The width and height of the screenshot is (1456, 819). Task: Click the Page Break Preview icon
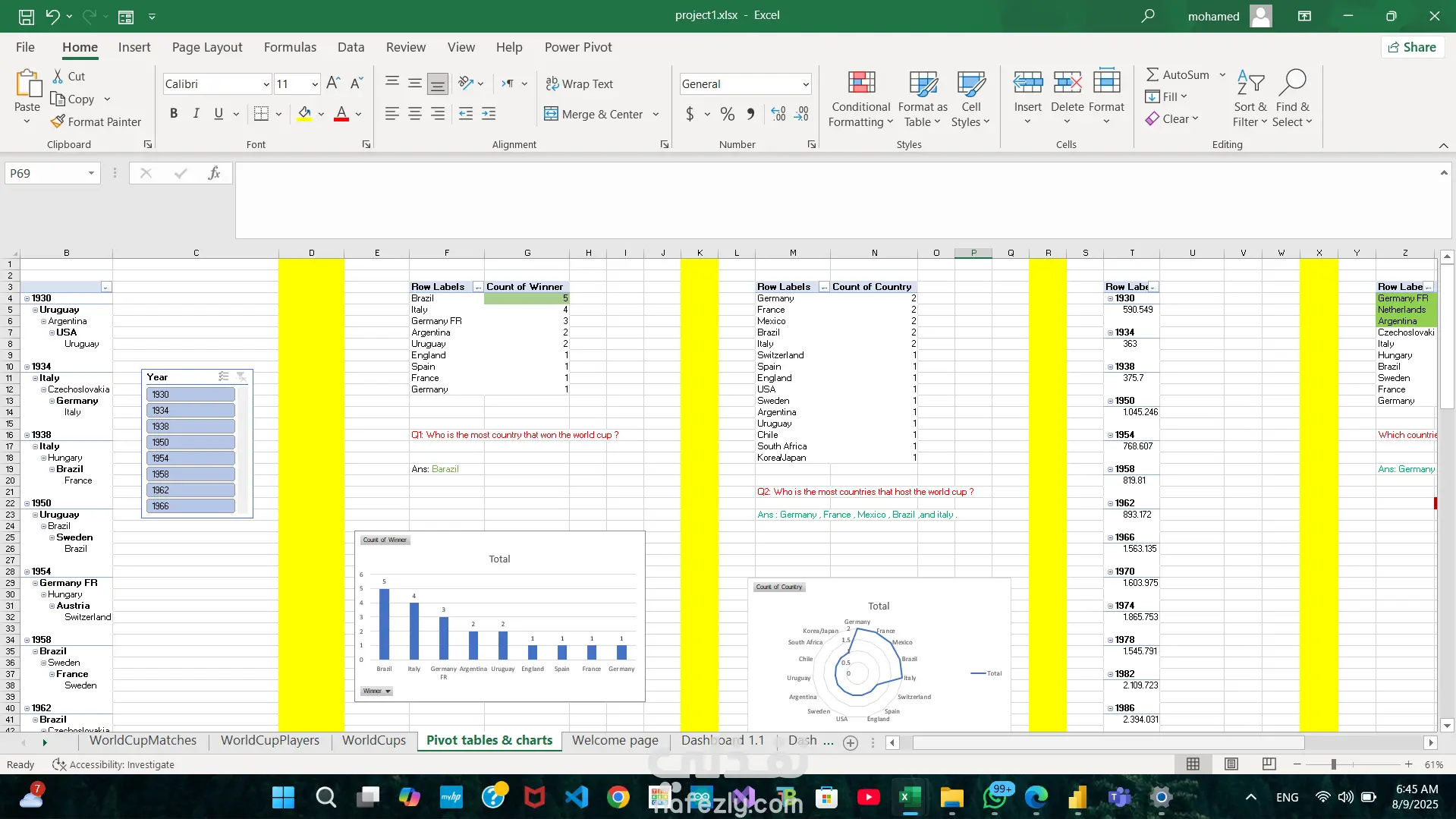[1269, 764]
